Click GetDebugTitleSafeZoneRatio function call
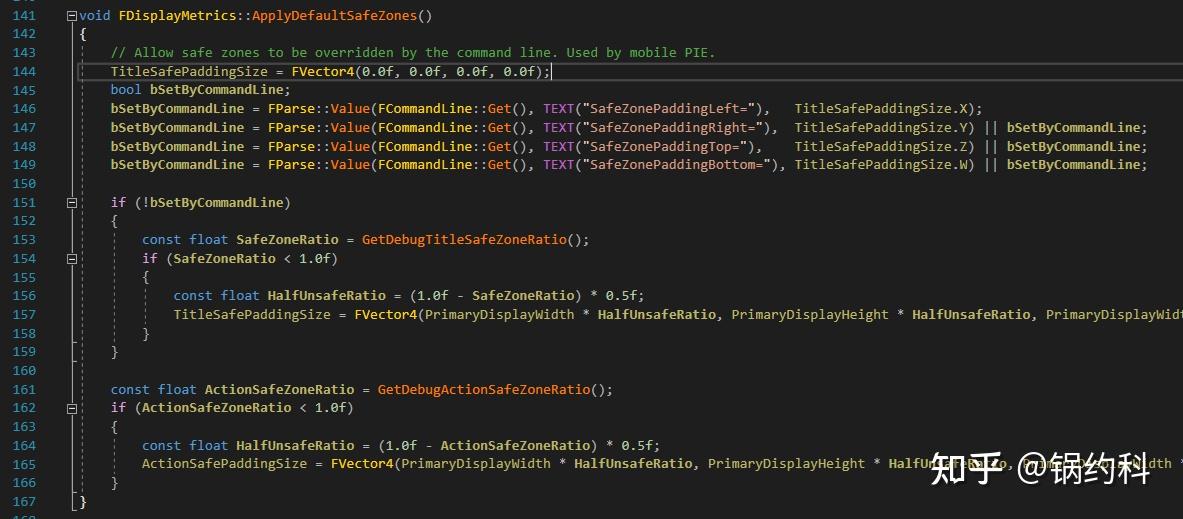Screen dimensions: 1183x519 [x=464, y=240]
